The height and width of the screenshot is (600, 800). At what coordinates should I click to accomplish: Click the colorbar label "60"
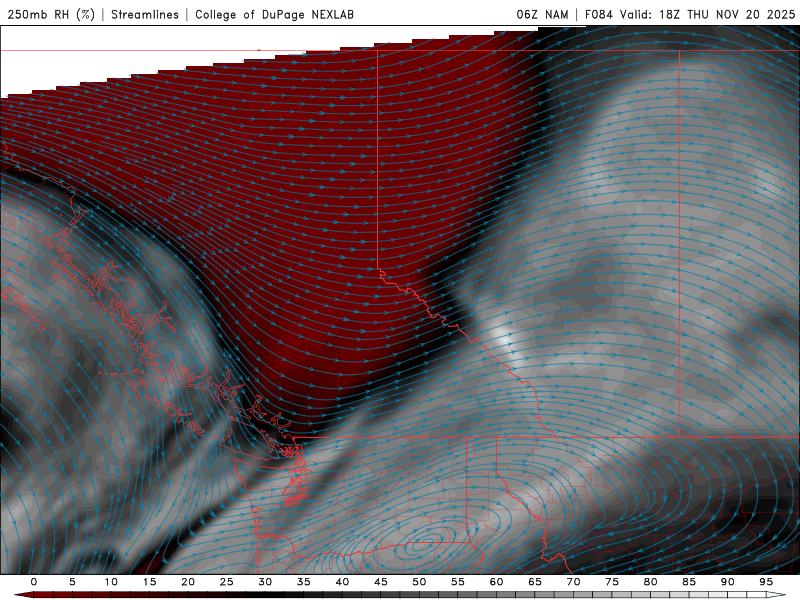[496, 582]
